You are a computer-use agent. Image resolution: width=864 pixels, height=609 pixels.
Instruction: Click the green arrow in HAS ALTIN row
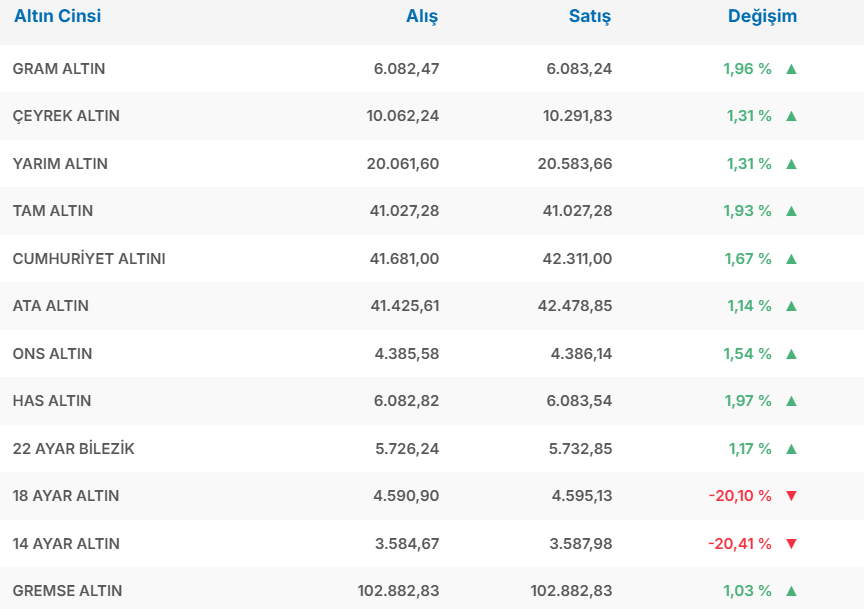point(791,401)
